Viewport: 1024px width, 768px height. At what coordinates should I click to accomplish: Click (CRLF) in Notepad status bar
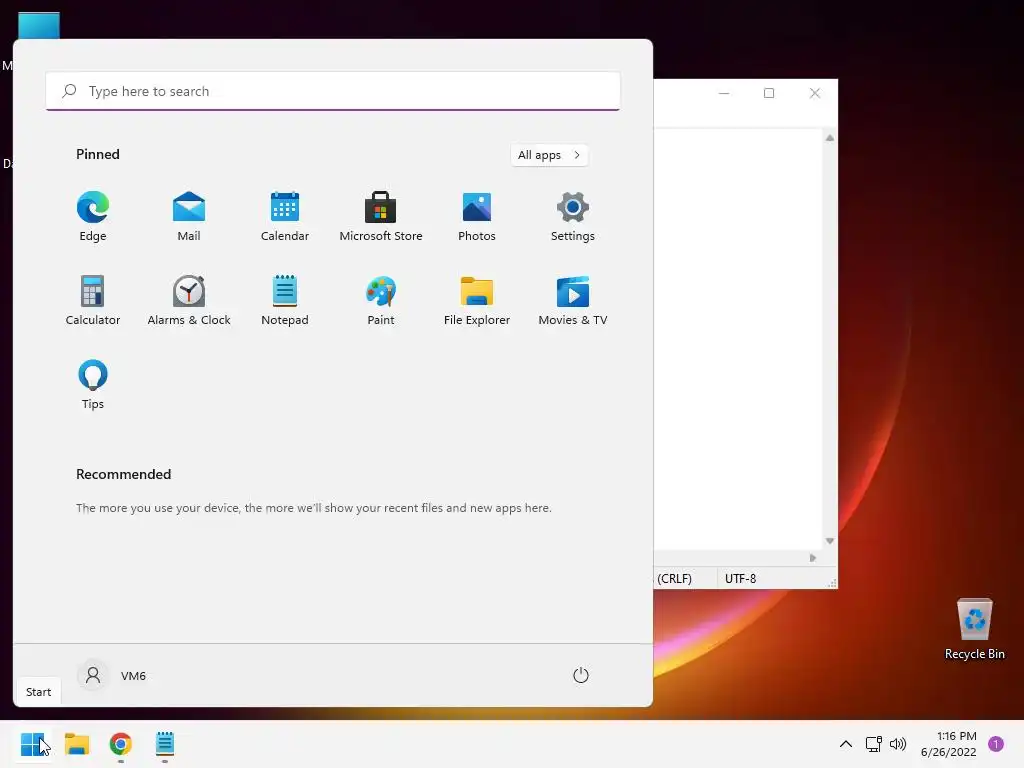click(675, 579)
